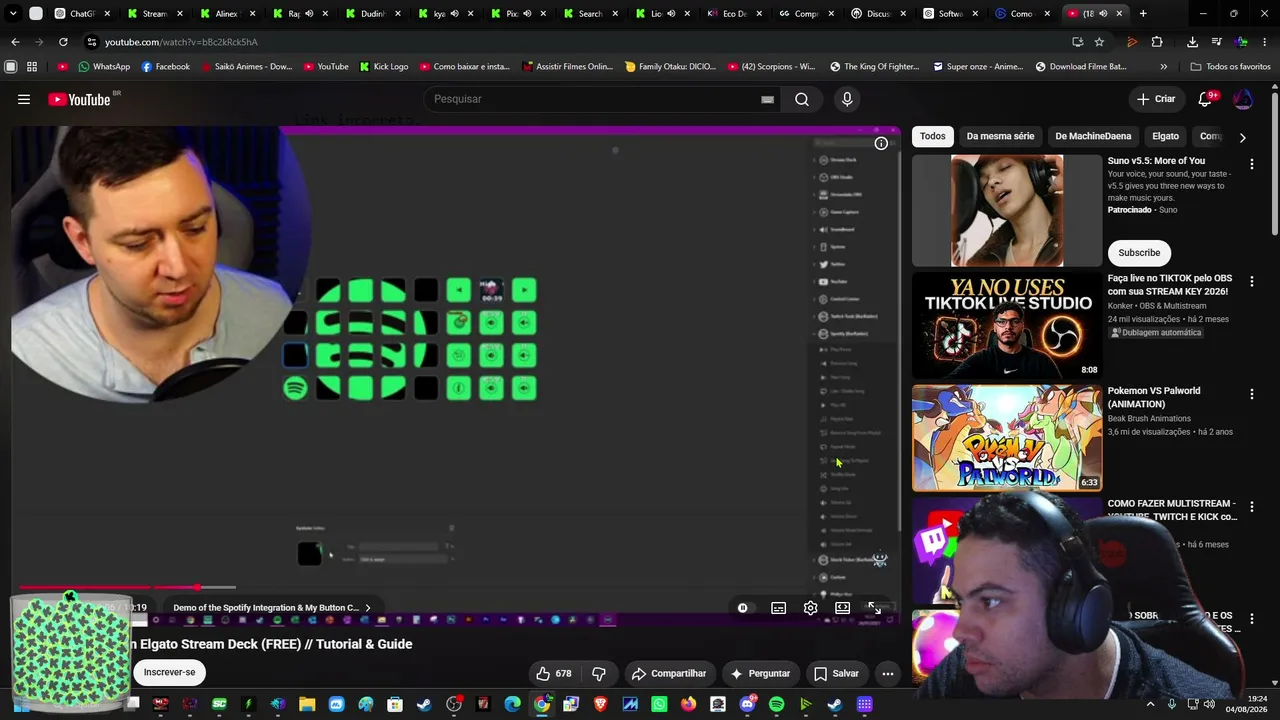Viewport: 1280px width, 720px height.
Task: Open player settings gear
Action: pyautogui.click(x=811, y=608)
